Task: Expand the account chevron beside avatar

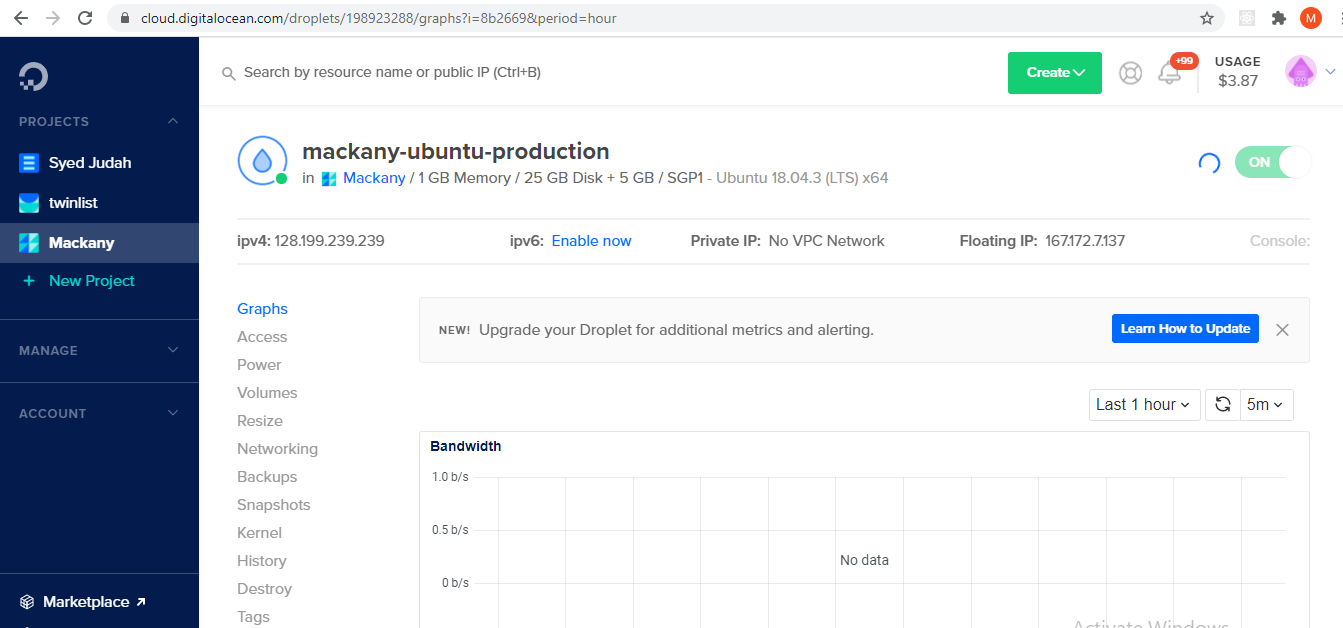Action: [1330, 72]
